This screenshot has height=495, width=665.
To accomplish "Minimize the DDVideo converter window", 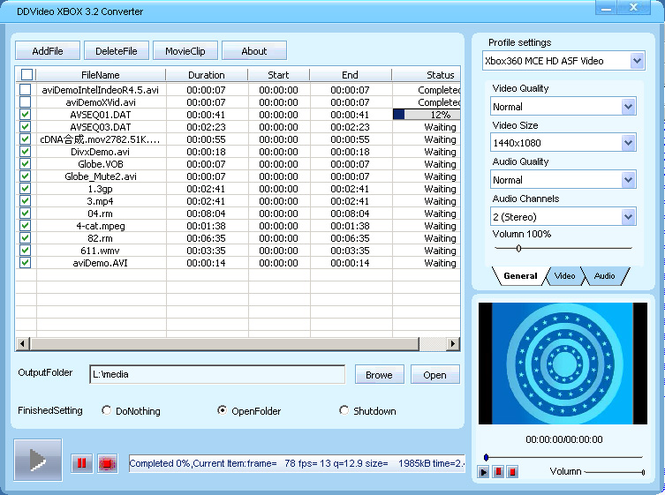I will (x=606, y=8).
